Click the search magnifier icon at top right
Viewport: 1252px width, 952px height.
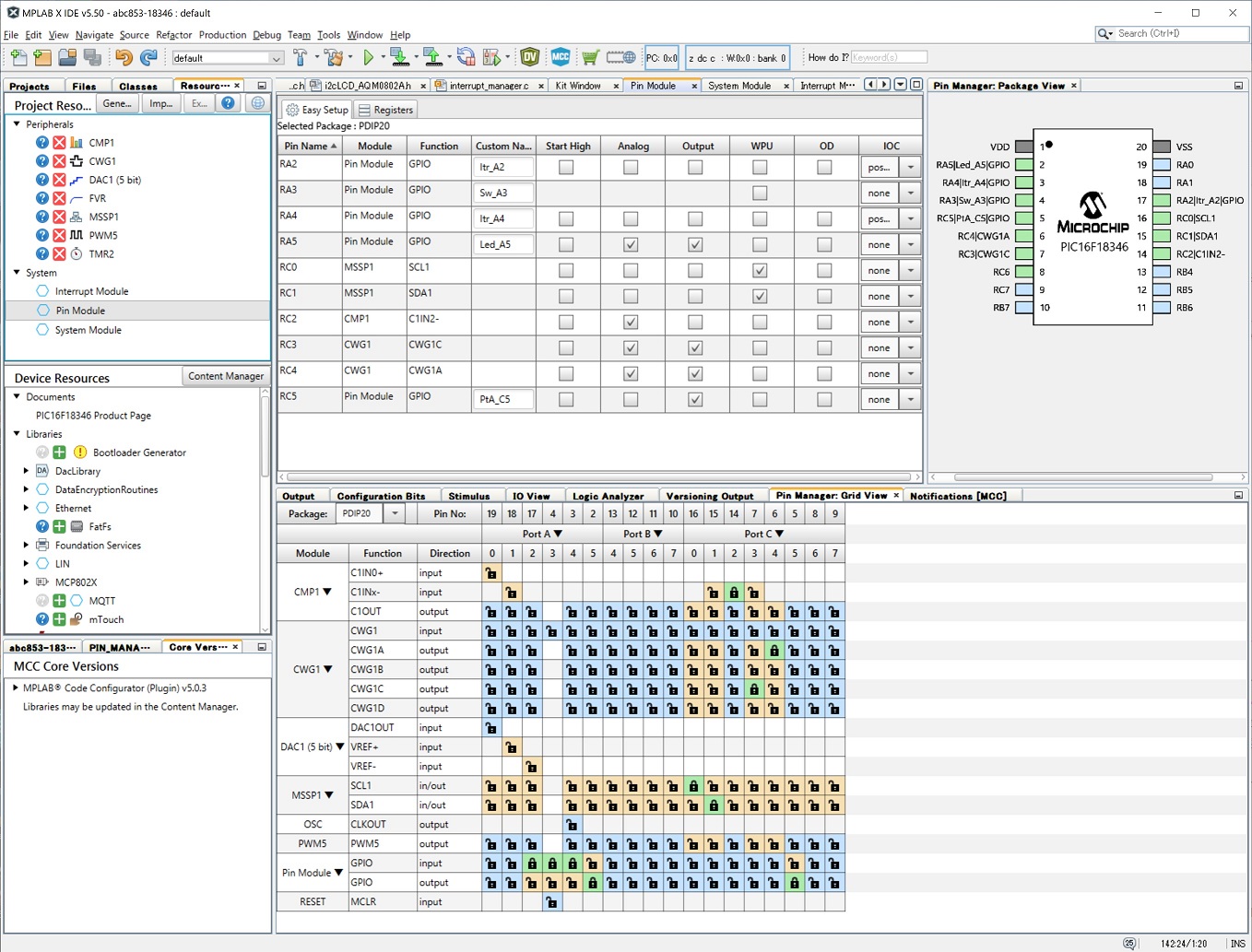click(x=1104, y=34)
